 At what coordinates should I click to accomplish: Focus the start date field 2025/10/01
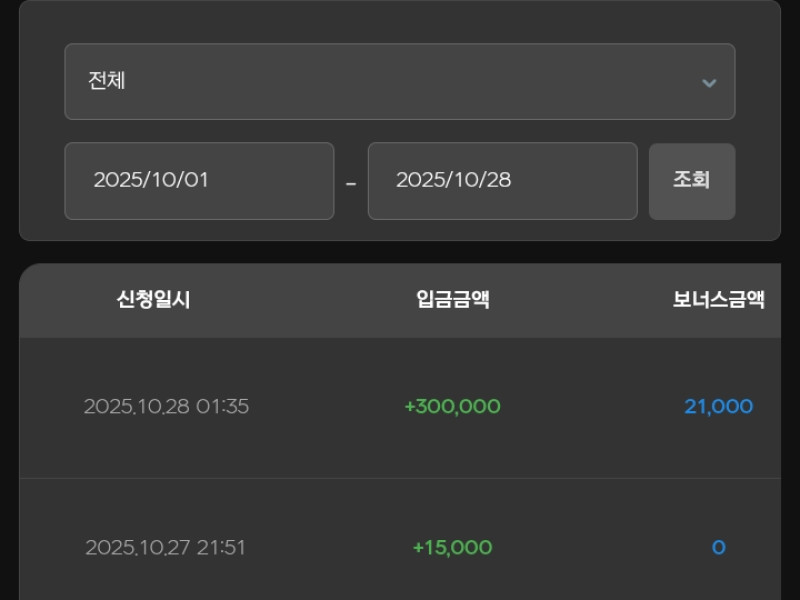click(x=199, y=181)
